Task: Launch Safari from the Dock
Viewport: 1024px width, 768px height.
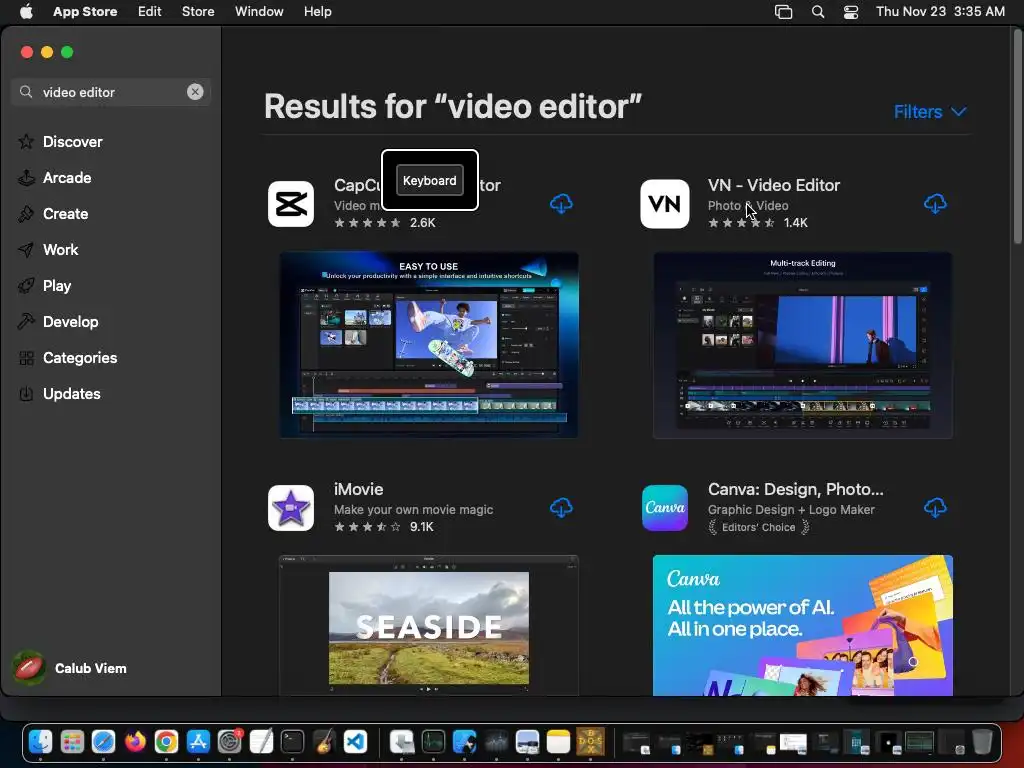Action: 103,742
